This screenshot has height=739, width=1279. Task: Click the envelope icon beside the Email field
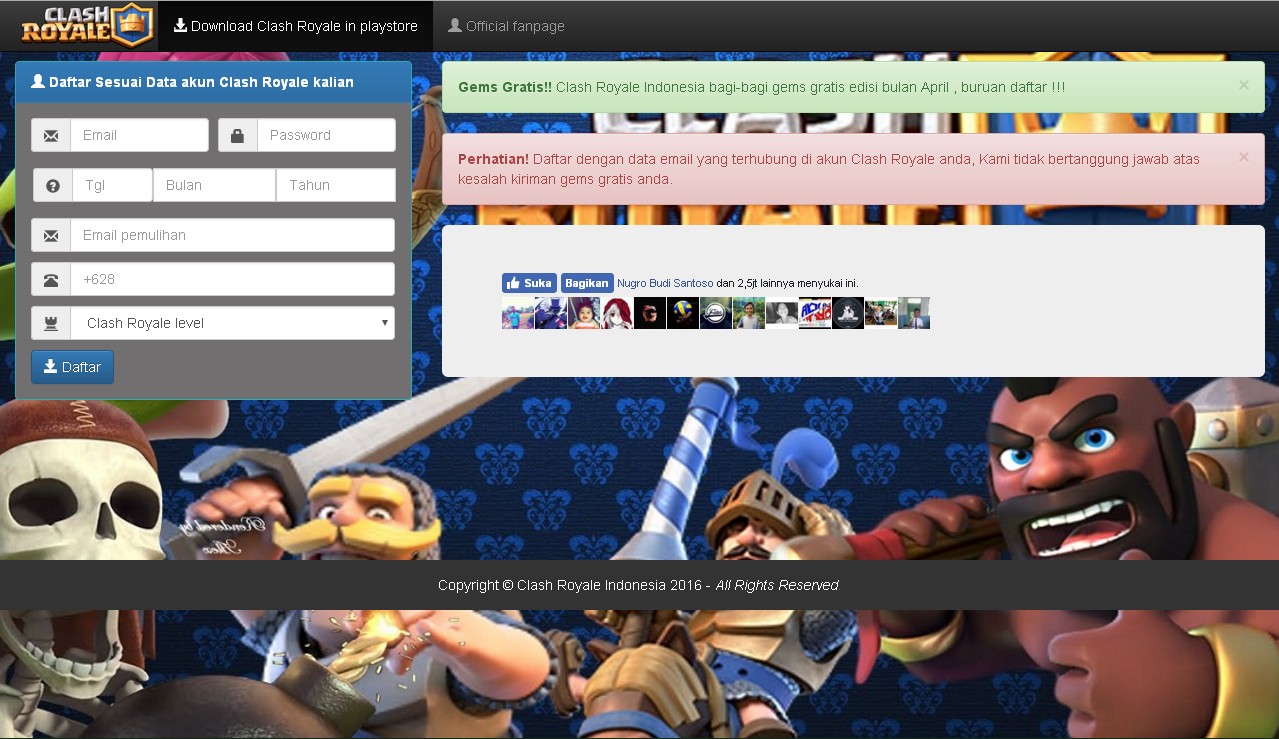pos(51,135)
